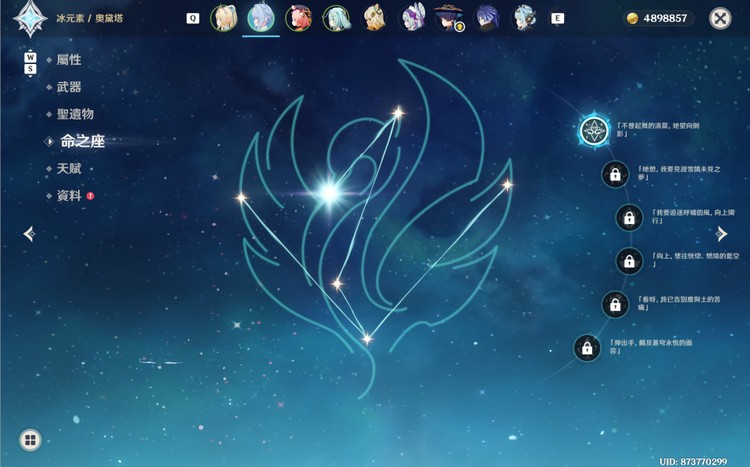Screen dimensions: 750x467
Task: Click the Q key previous-character button
Action: [192, 18]
